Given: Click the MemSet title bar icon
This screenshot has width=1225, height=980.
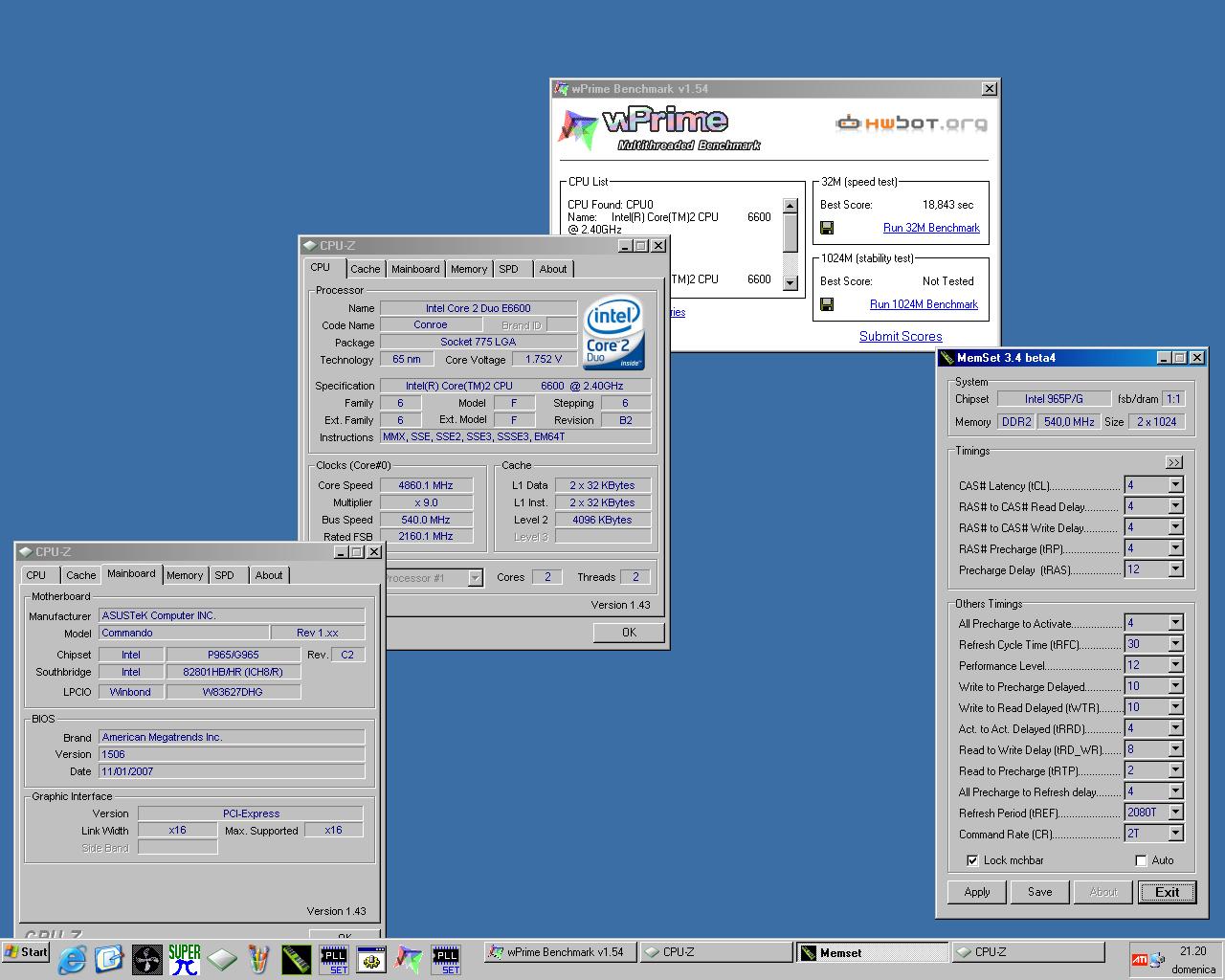Looking at the screenshot, I should (947, 358).
